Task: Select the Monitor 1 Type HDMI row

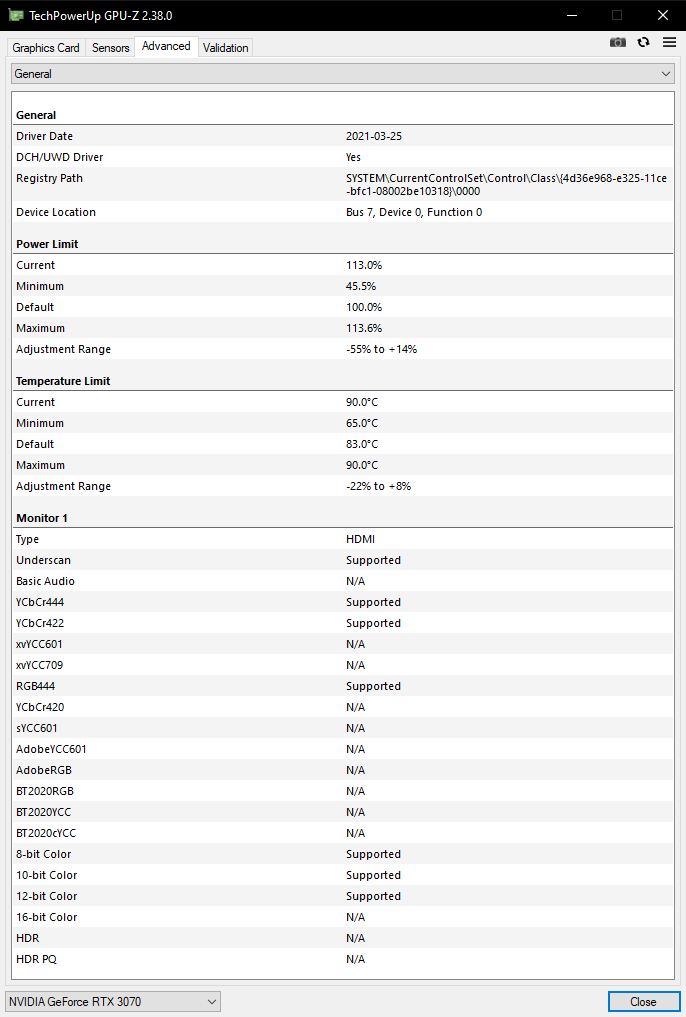Action: (x=342, y=539)
